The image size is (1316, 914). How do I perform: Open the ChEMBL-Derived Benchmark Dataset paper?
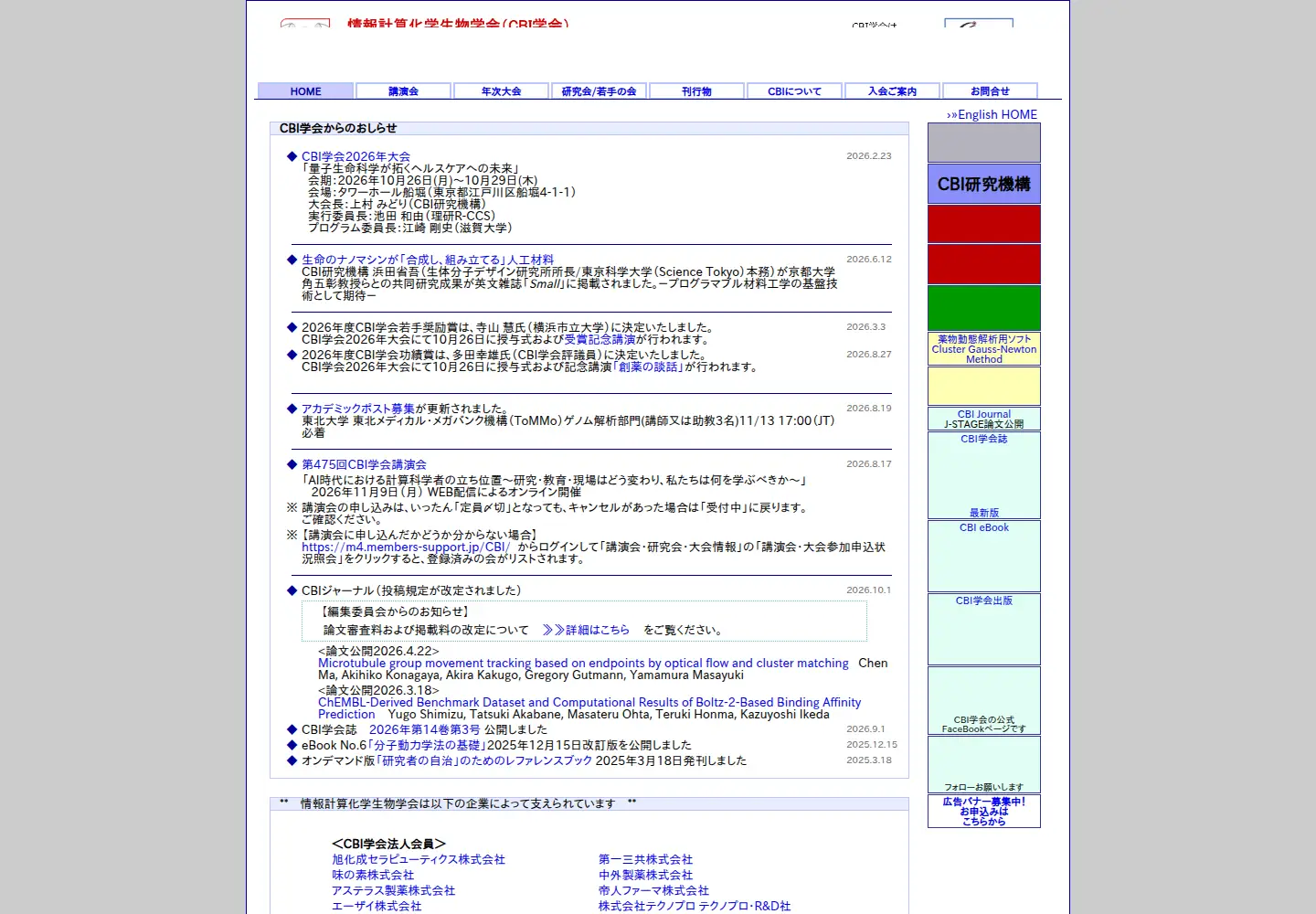pos(589,708)
